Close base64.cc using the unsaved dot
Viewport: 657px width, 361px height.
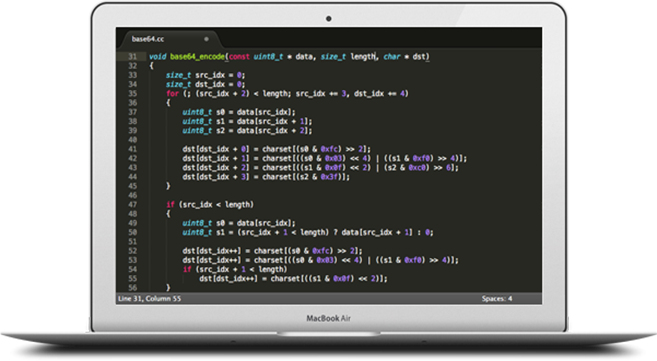tap(206, 39)
